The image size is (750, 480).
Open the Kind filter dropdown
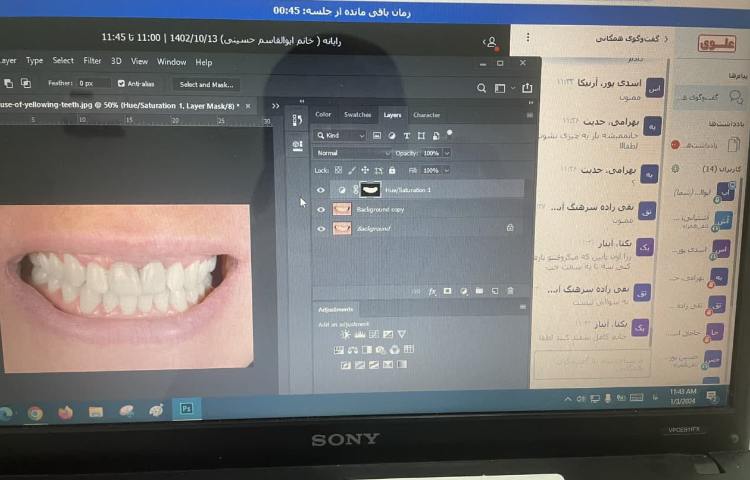click(x=341, y=136)
